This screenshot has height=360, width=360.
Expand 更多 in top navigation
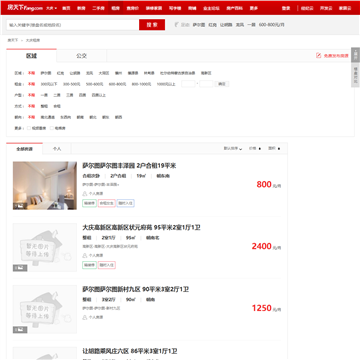click(x=254, y=8)
